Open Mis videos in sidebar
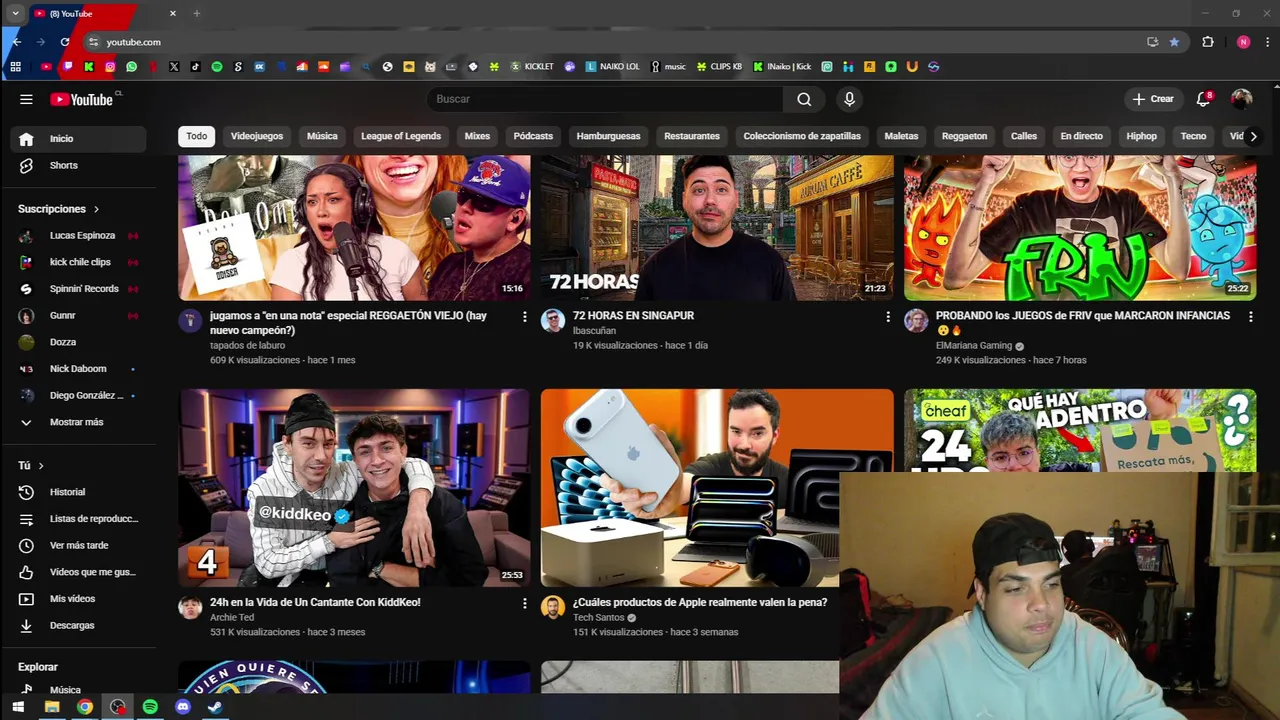Image resolution: width=1280 pixels, height=720 pixels. 78,598
